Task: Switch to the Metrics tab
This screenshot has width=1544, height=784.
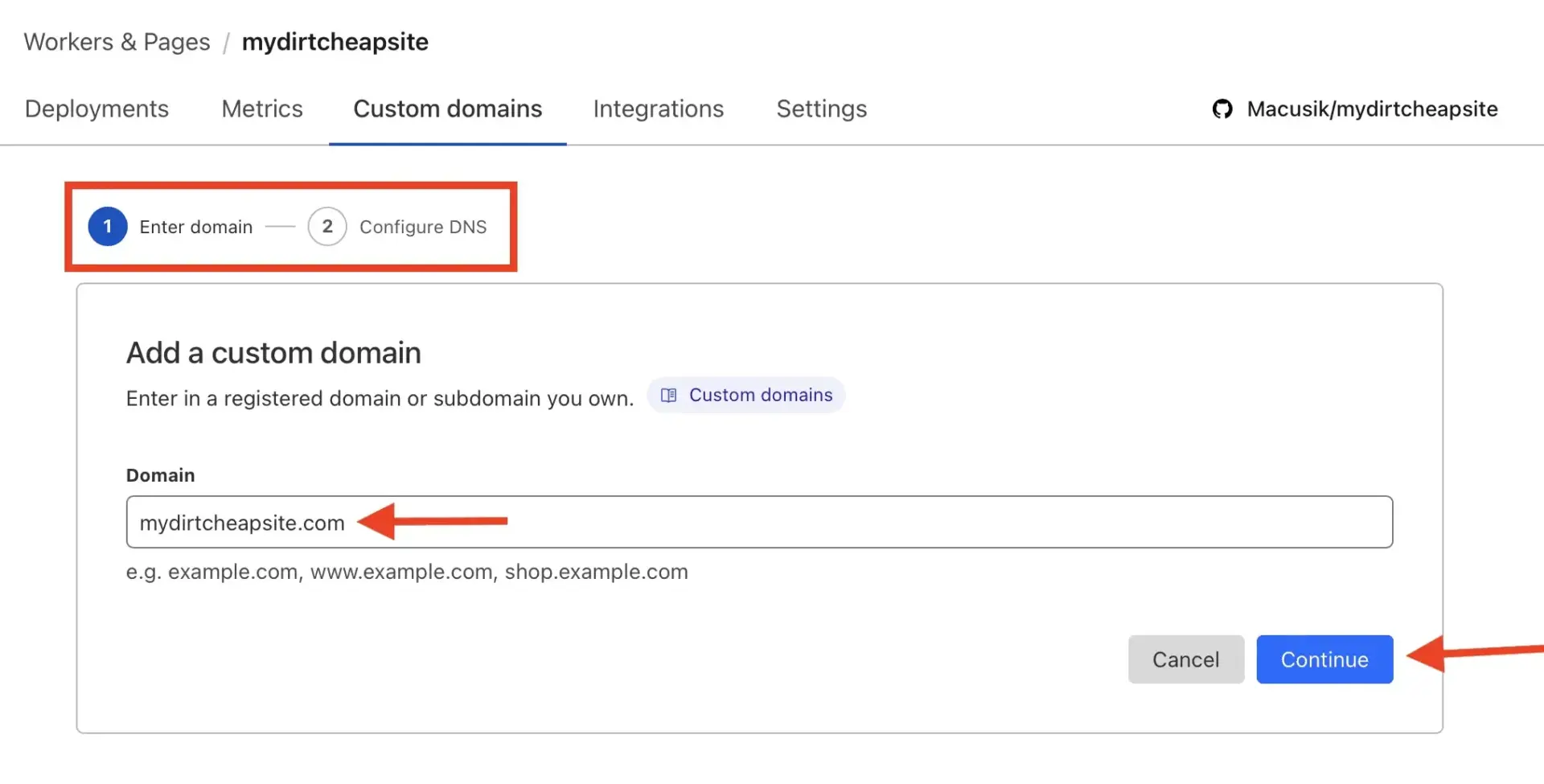Action: (x=262, y=109)
